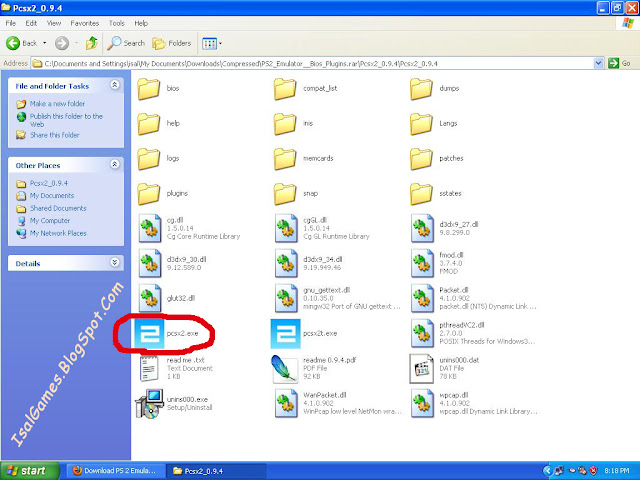Click the Search toolbar button
This screenshot has height=480, width=640.
click(126, 43)
